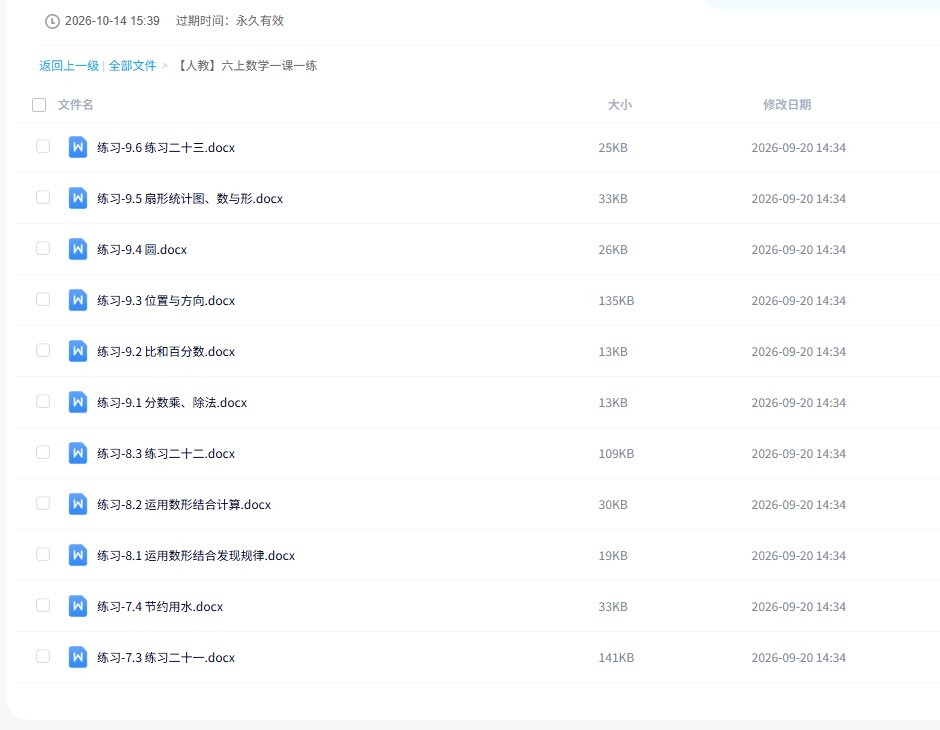Open file 练习-9.5 扇形统计图、数与形.docx
The height and width of the screenshot is (730, 940).
(190, 198)
